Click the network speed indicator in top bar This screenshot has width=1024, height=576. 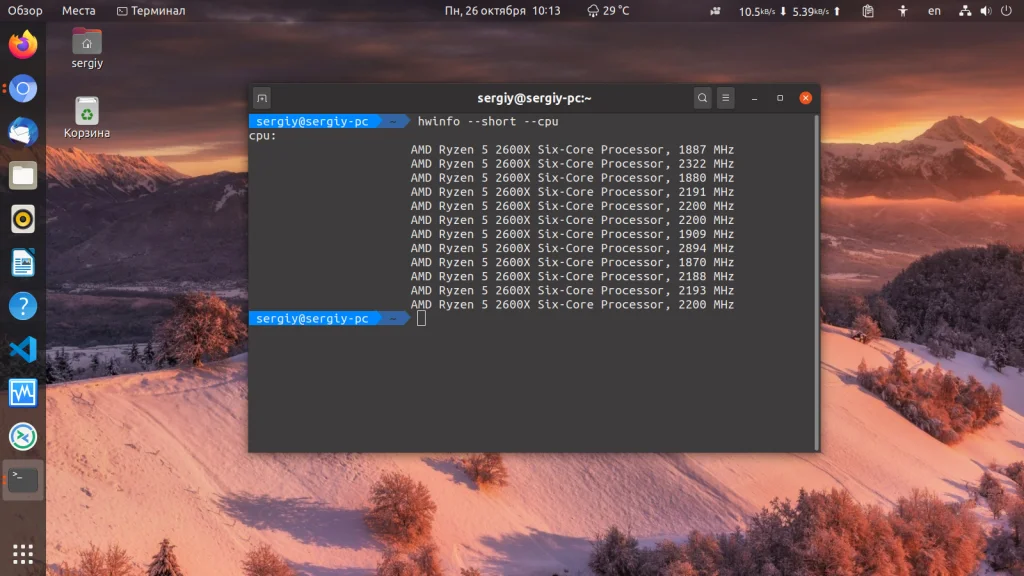[790, 11]
